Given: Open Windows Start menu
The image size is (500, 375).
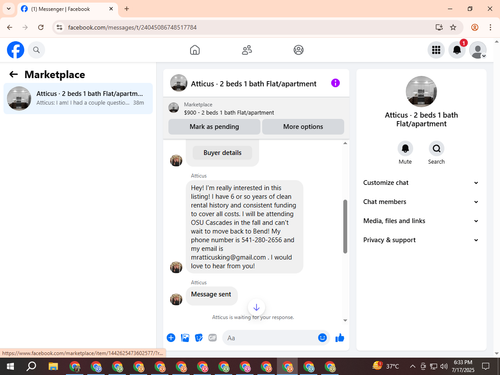Looking at the screenshot, I should pyautogui.click(x=10, y=366).
